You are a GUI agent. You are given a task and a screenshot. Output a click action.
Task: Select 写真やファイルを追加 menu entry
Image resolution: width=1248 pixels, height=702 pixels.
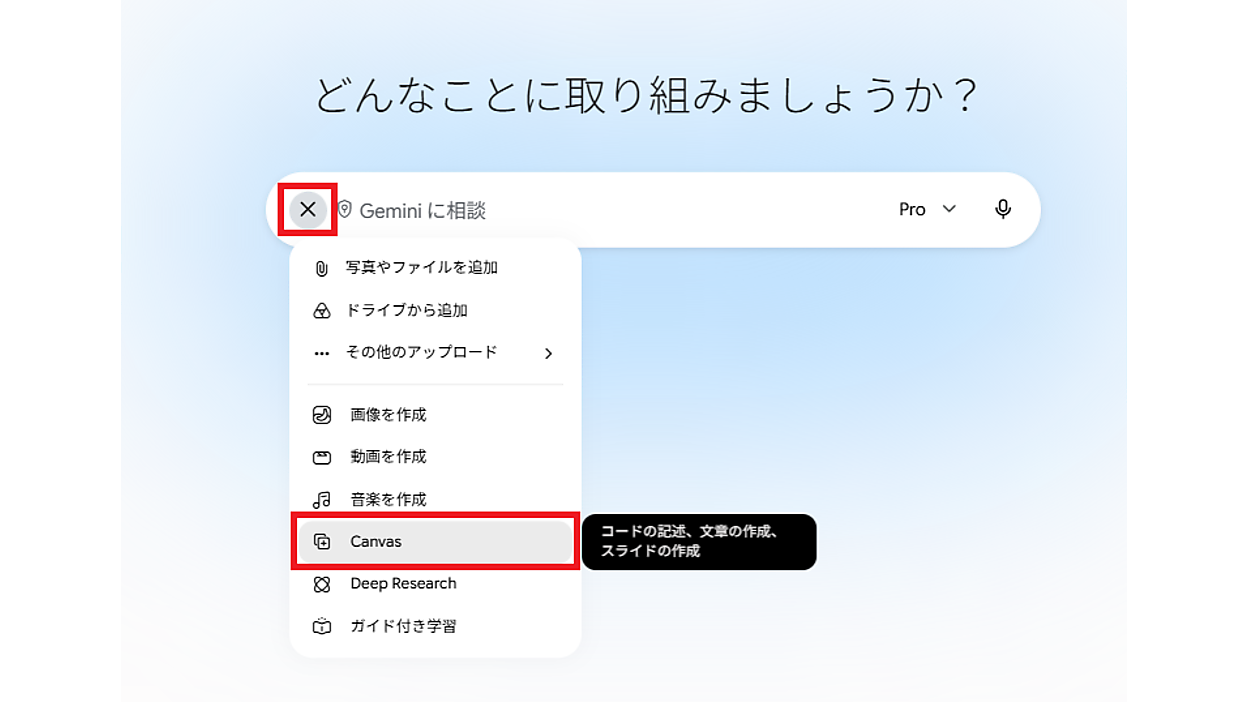point(435,268)
